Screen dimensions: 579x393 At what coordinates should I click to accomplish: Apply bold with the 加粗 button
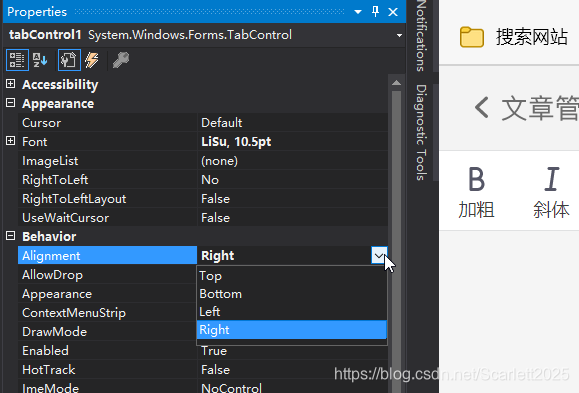(x=476, y=193)
